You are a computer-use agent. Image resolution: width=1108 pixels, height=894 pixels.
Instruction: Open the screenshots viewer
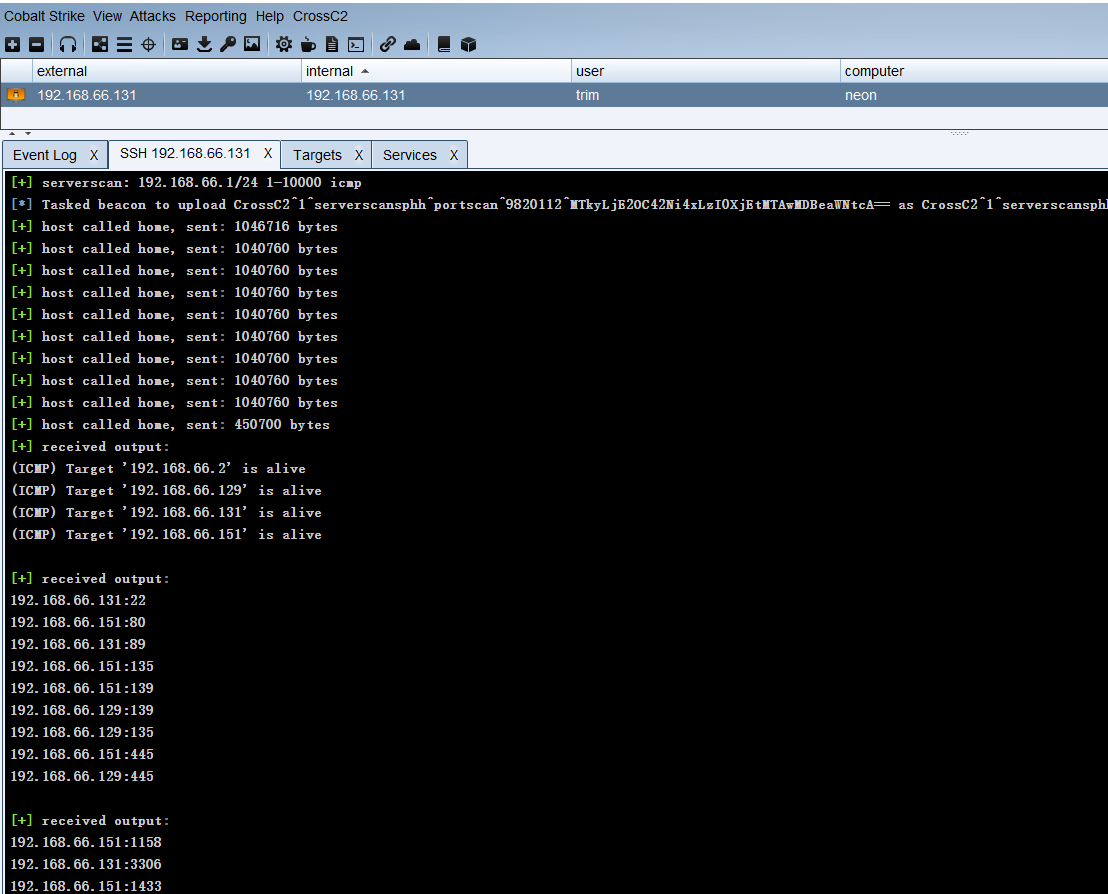tap(253, 44)
